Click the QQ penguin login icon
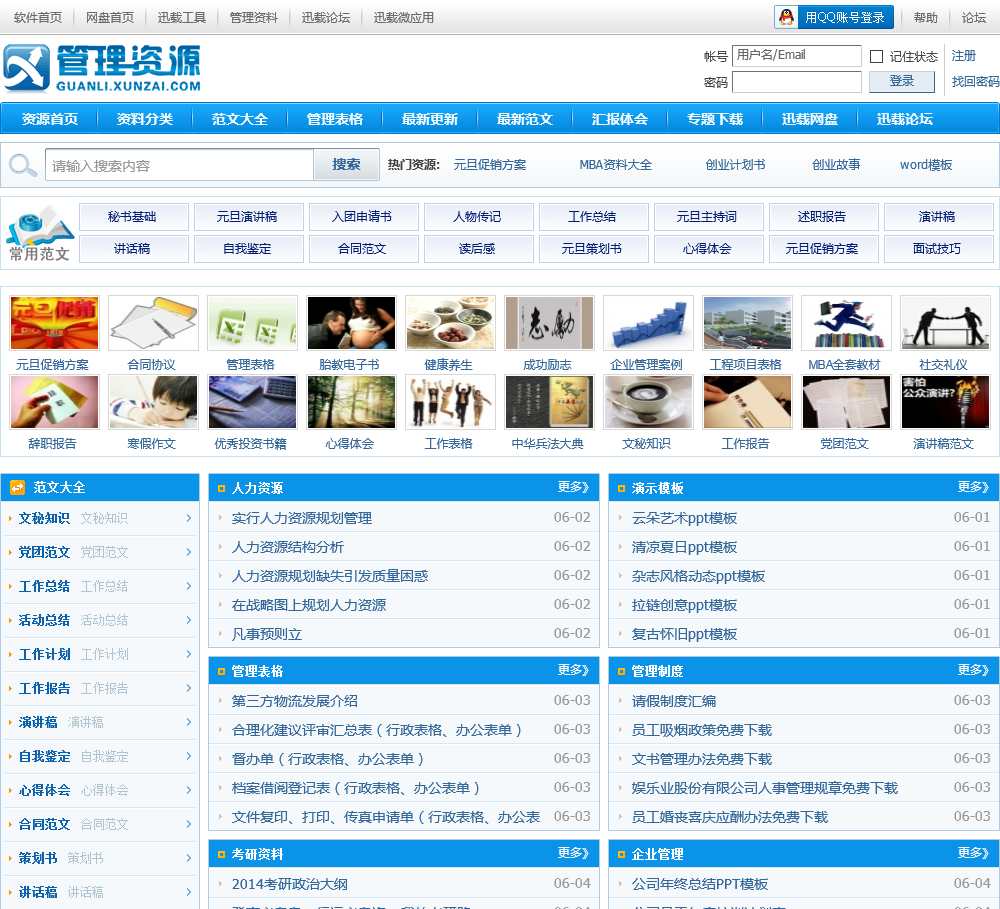1000x909 pixels. pos(786,17)
